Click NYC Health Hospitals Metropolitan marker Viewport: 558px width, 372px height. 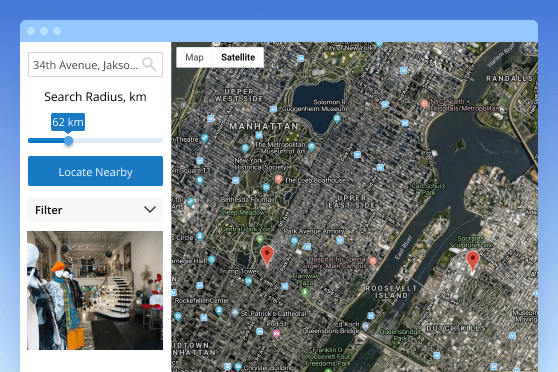click(x=424, y=104)
